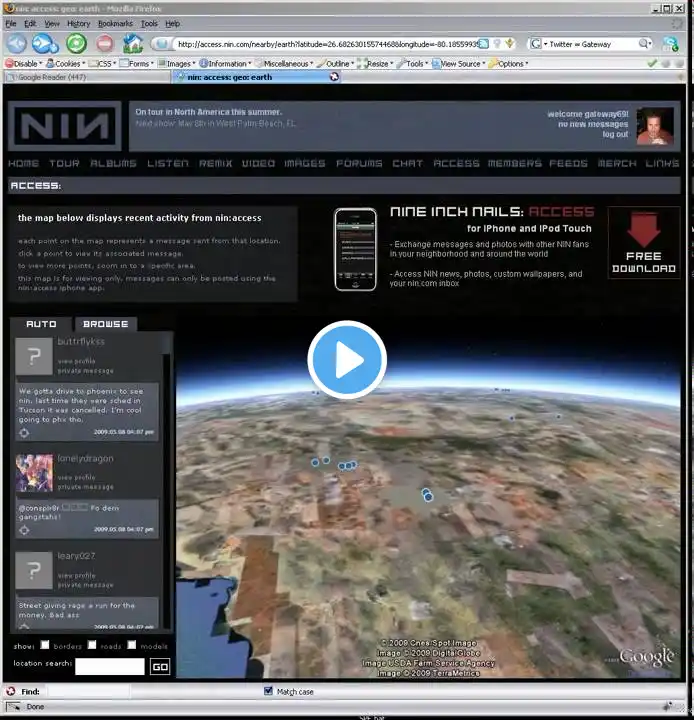Click the Google logo on the map
Viewport: 694px width, 720px height.
[647, 657]
